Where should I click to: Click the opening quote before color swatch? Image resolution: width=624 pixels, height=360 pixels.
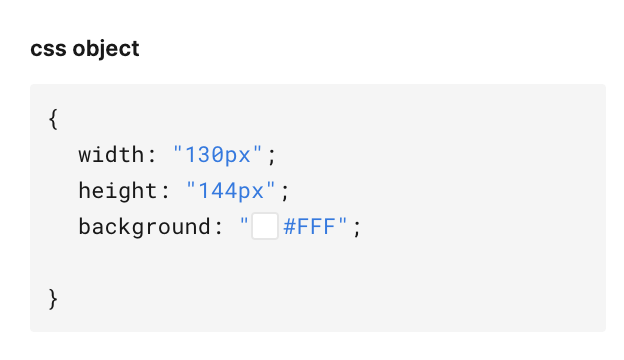[x=244, y=221]
